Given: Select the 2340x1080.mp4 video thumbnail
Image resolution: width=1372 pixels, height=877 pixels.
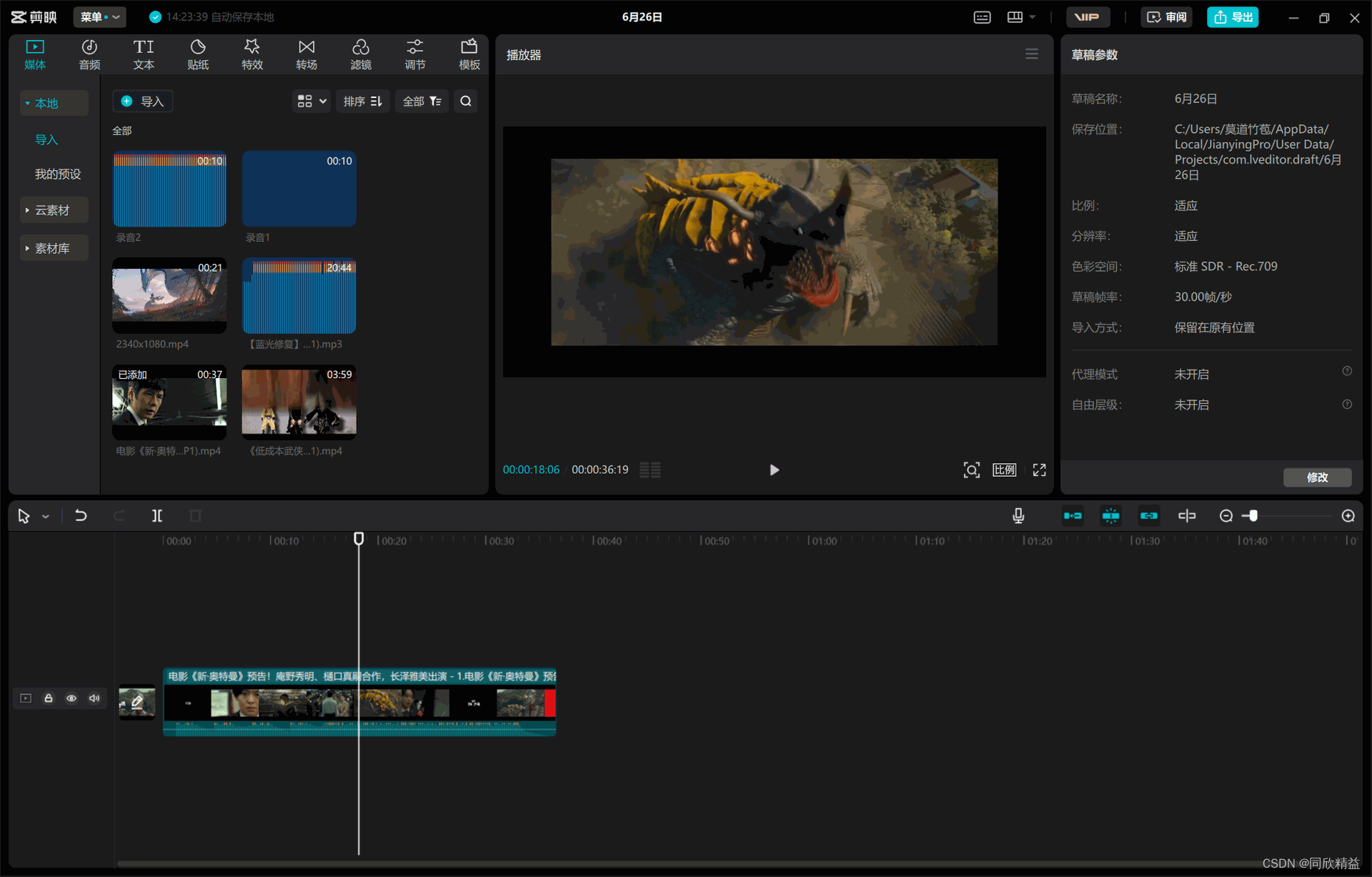Looking at the screenshot, I should [x=169, y=296].
